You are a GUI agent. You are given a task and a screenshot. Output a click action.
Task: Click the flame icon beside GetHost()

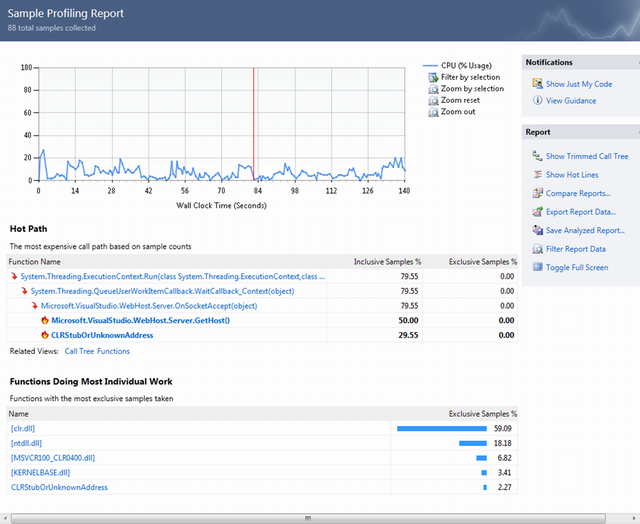tap(45, 320)
